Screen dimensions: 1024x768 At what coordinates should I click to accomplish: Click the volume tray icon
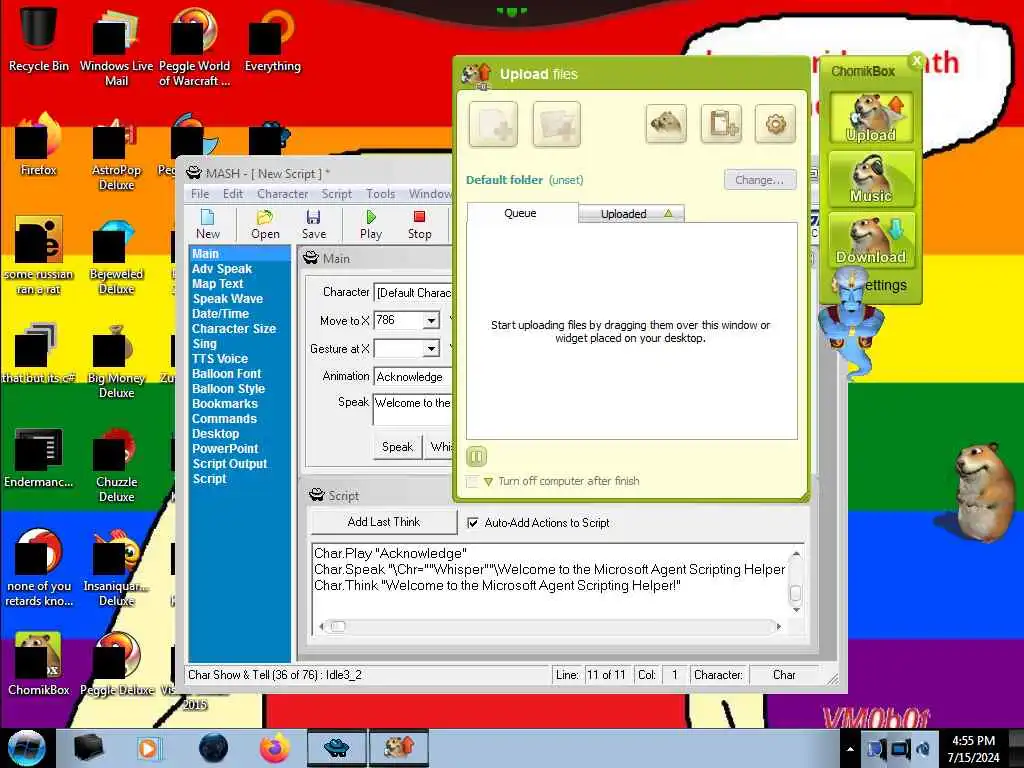(x=923, y=749)
